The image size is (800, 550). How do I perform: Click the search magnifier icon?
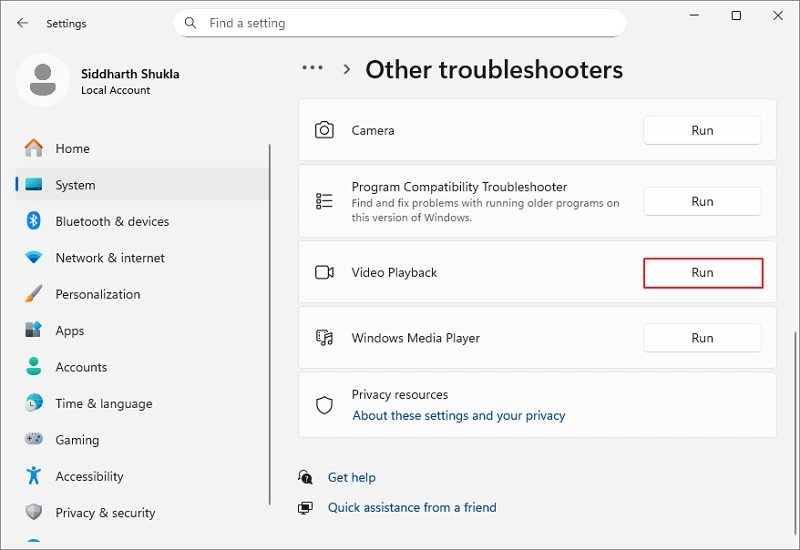(190, 23)
